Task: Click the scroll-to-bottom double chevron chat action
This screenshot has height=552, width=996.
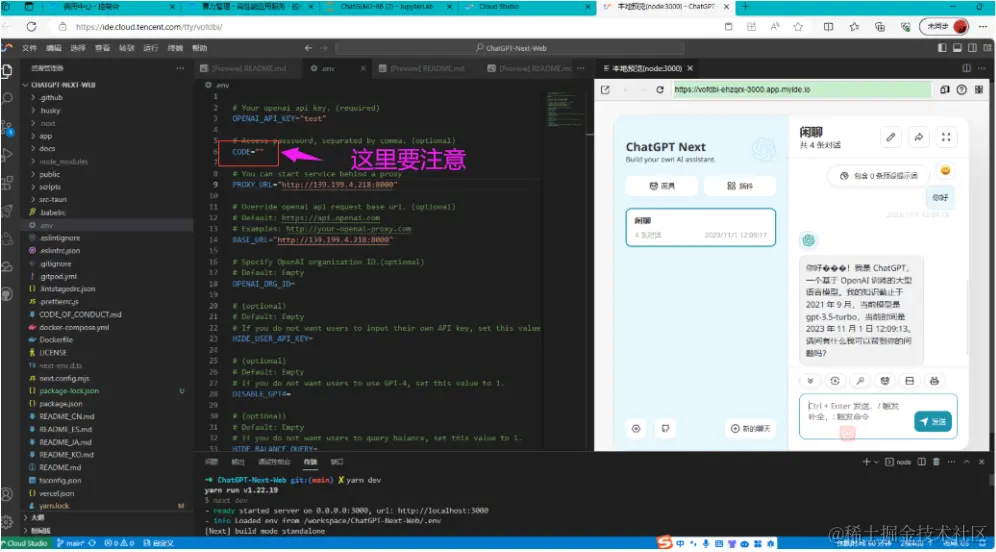Action: [x=810, y=380]
